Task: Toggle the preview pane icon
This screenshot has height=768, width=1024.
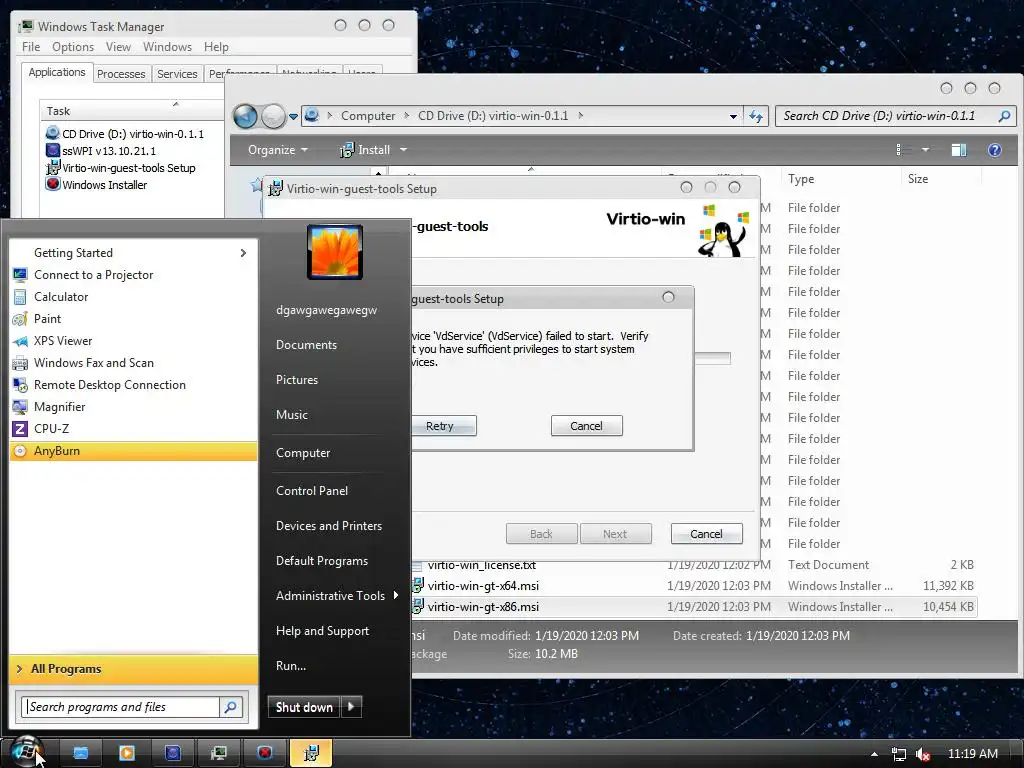Action: click(x=959, y=150)
